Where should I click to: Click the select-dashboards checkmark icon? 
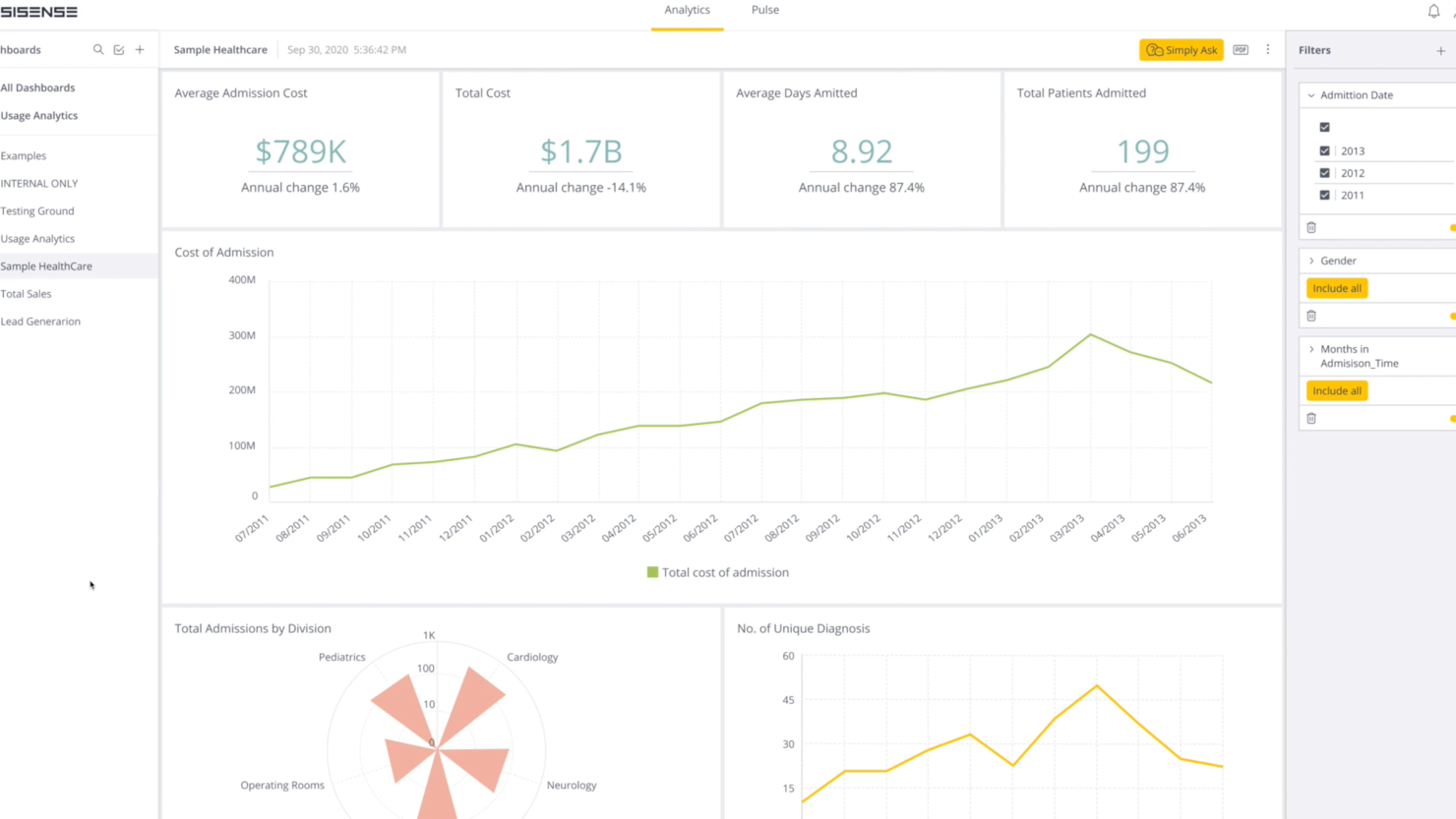(119, 49)
